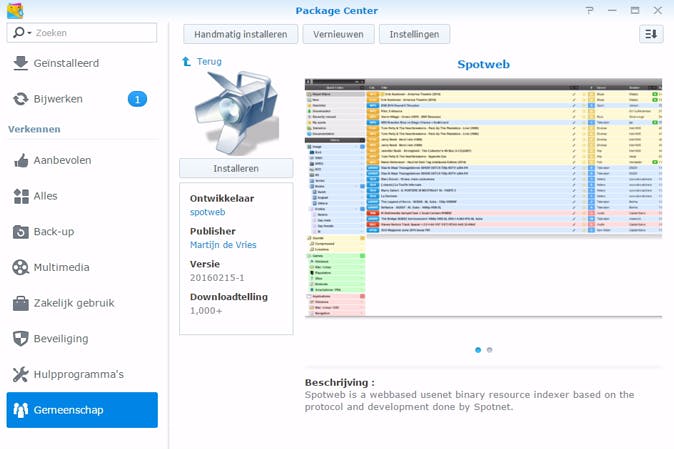
Task: Click the Multimedia film reel icon
Action: (20, 267)
